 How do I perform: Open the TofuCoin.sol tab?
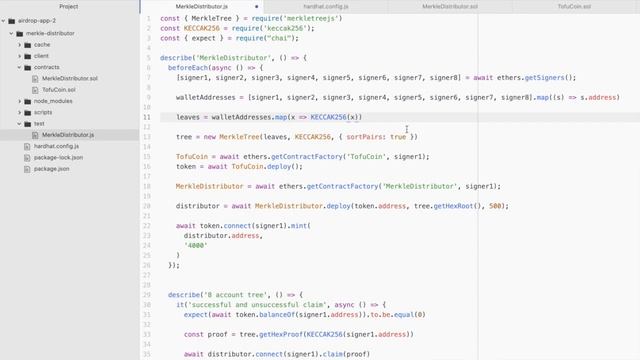click(x=574, y=7)
